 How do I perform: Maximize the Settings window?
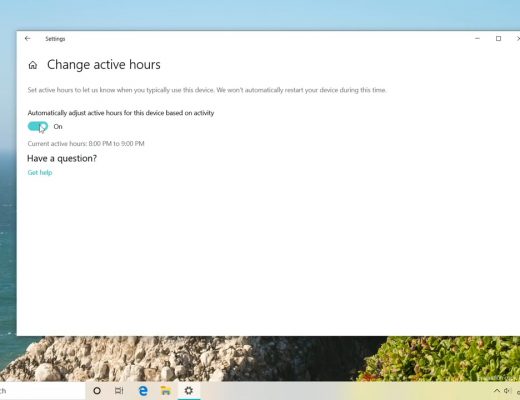498,39
